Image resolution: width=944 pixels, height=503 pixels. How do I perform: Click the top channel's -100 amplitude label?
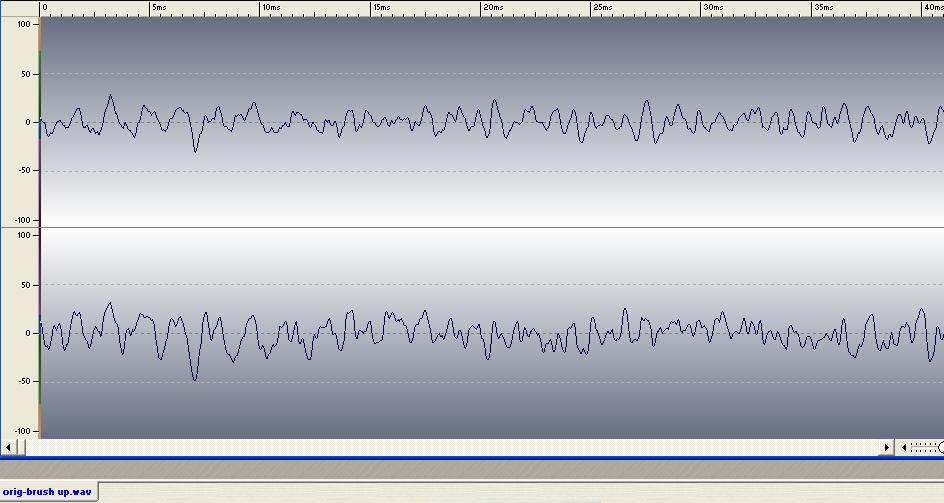22,220
